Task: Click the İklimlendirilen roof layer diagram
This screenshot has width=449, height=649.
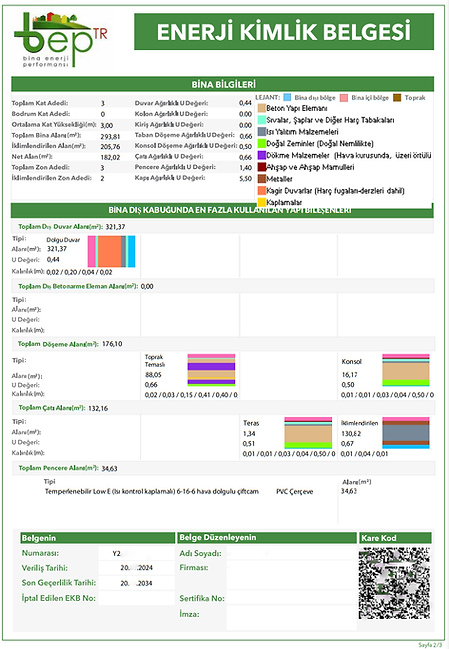Action: tap(406, 433)
